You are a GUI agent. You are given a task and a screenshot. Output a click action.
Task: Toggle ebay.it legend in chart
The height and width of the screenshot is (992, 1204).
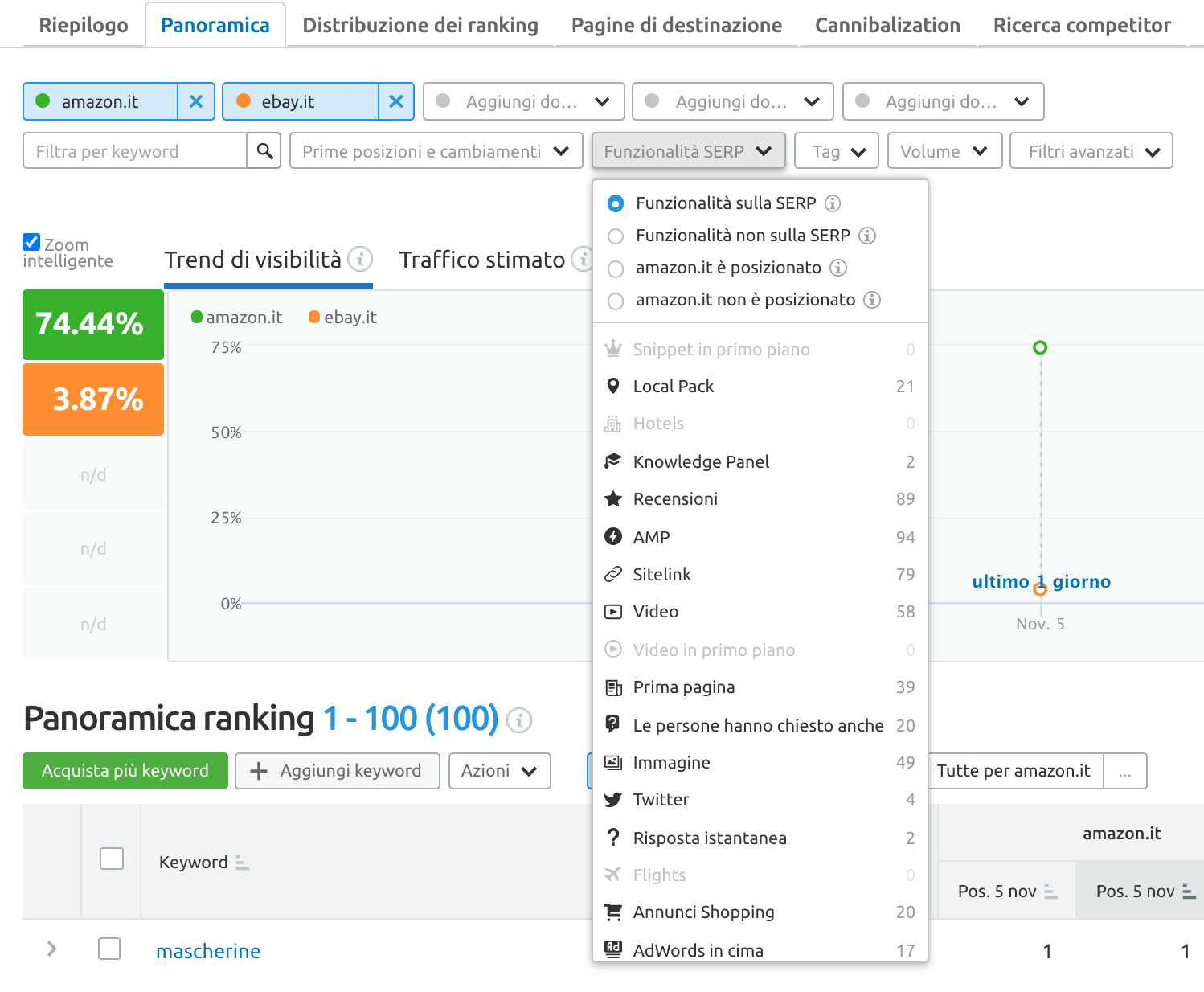[343, 317]
